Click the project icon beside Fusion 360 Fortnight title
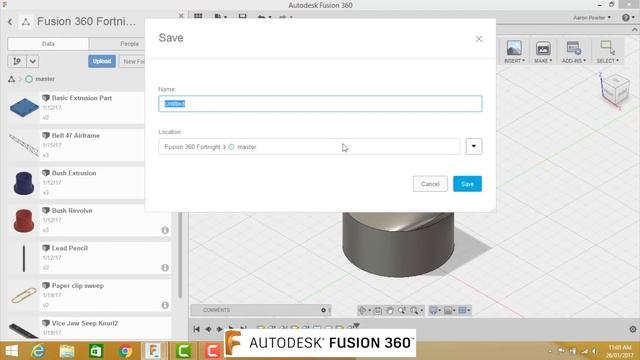This screenshot has height=360, width=640. [x=26, y=22]
